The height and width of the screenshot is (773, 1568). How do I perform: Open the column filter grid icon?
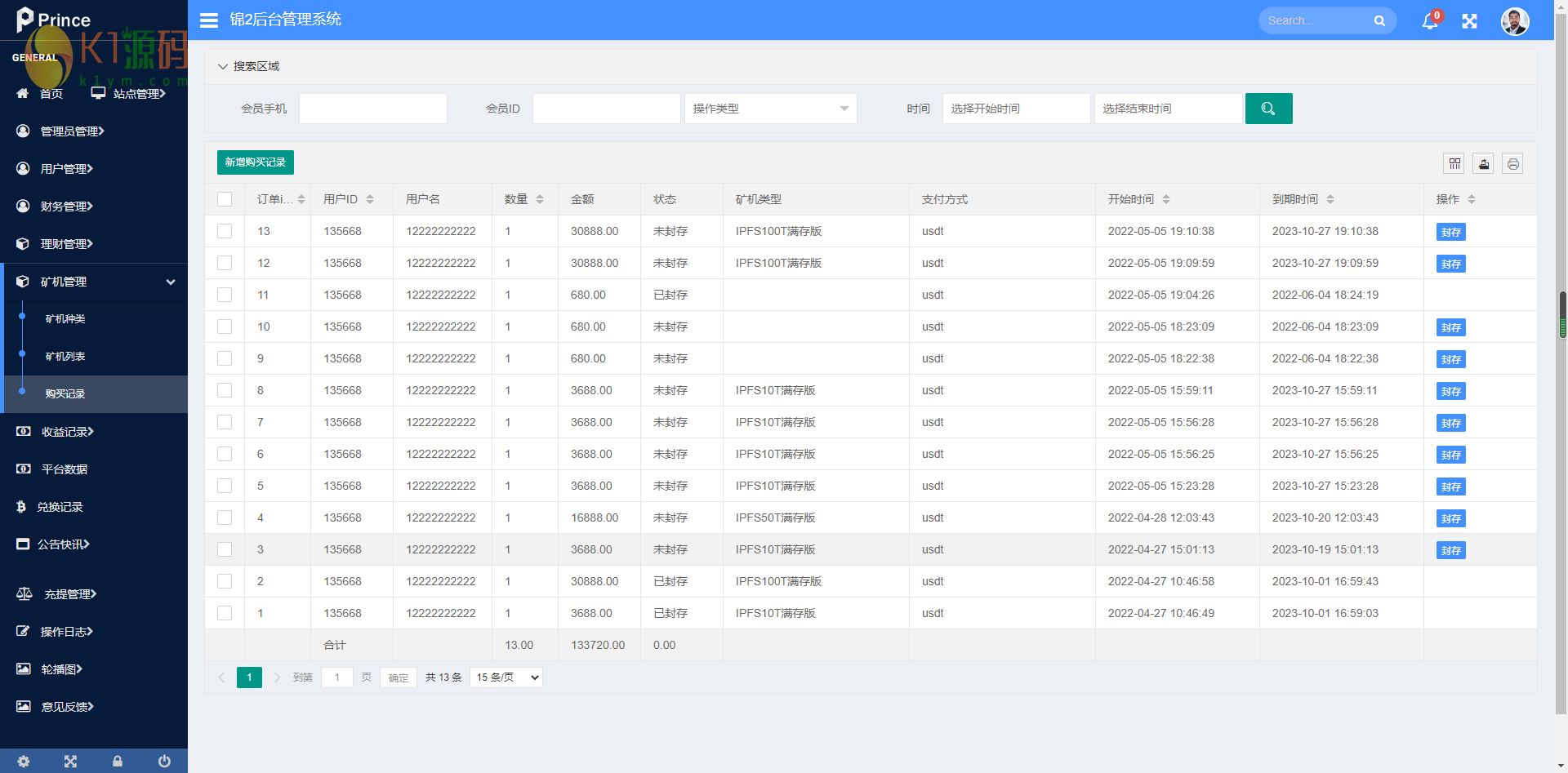point(1454,164)
